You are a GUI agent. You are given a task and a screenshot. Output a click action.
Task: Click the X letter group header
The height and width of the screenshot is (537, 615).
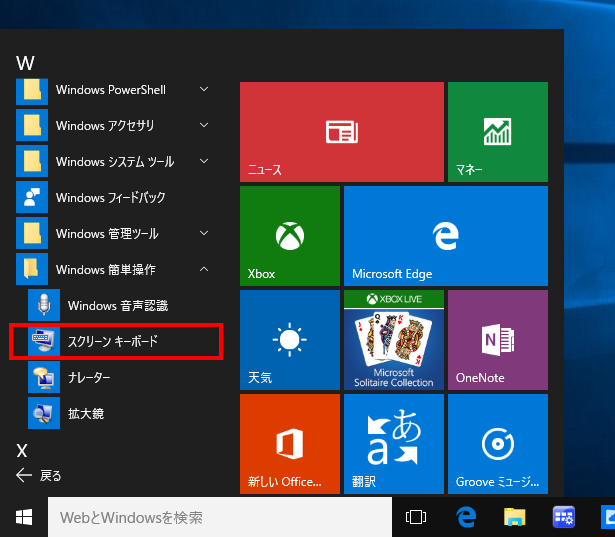click(22, 451)
